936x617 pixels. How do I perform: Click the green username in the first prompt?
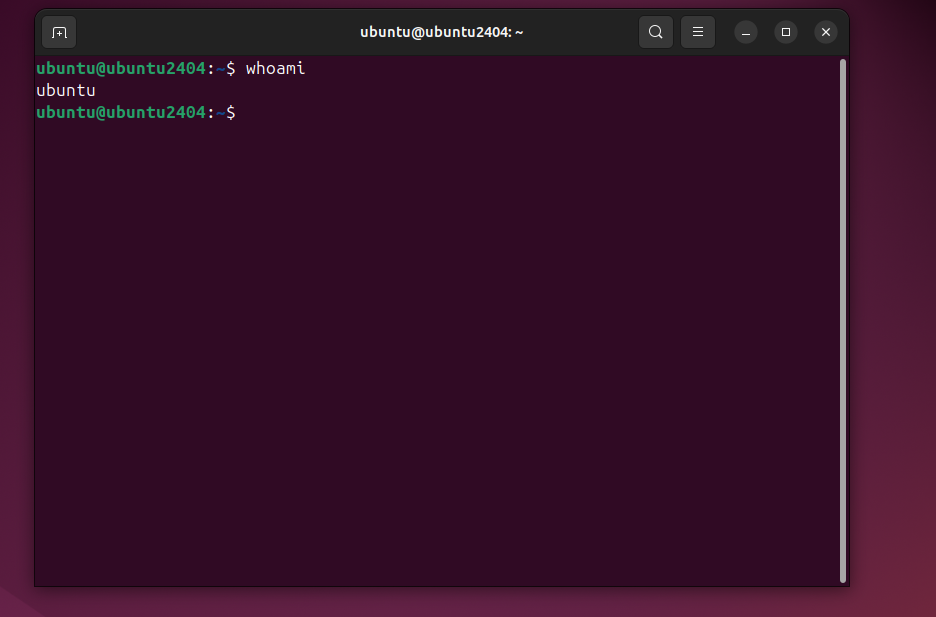tap(120, 69)
